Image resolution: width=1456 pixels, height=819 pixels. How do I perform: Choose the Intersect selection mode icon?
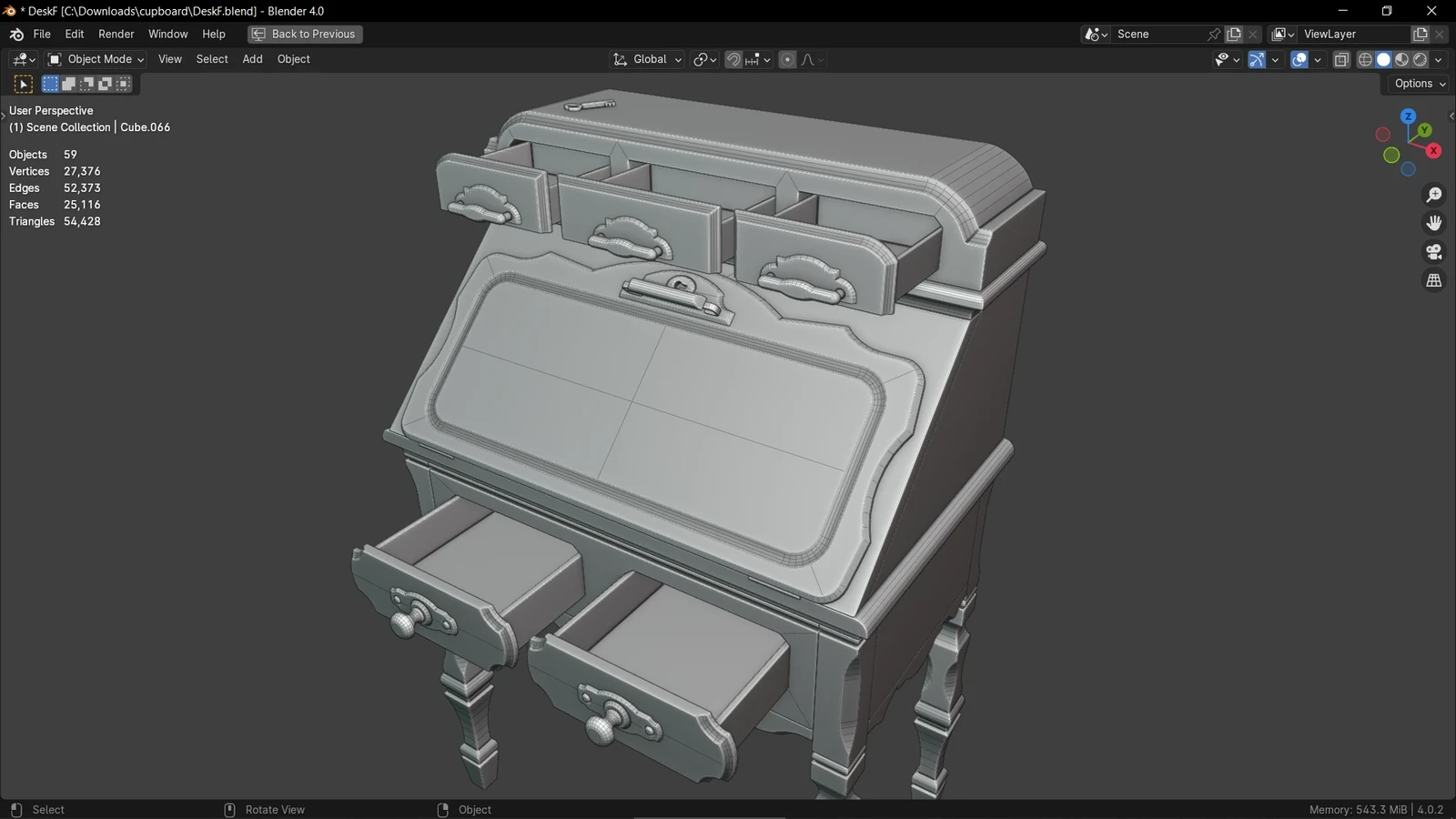pyautogui.click(x=124, y=84)
